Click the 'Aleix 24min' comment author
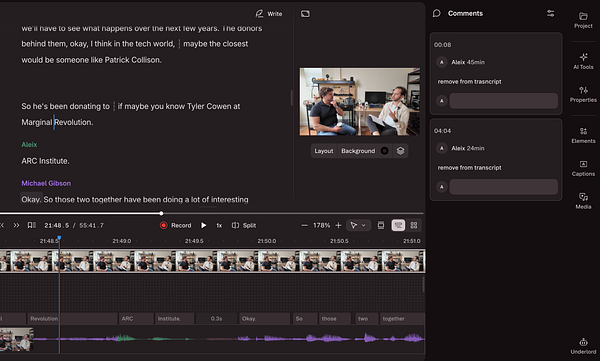The width and height of the screenshot is (600, 361). (468, 148)
